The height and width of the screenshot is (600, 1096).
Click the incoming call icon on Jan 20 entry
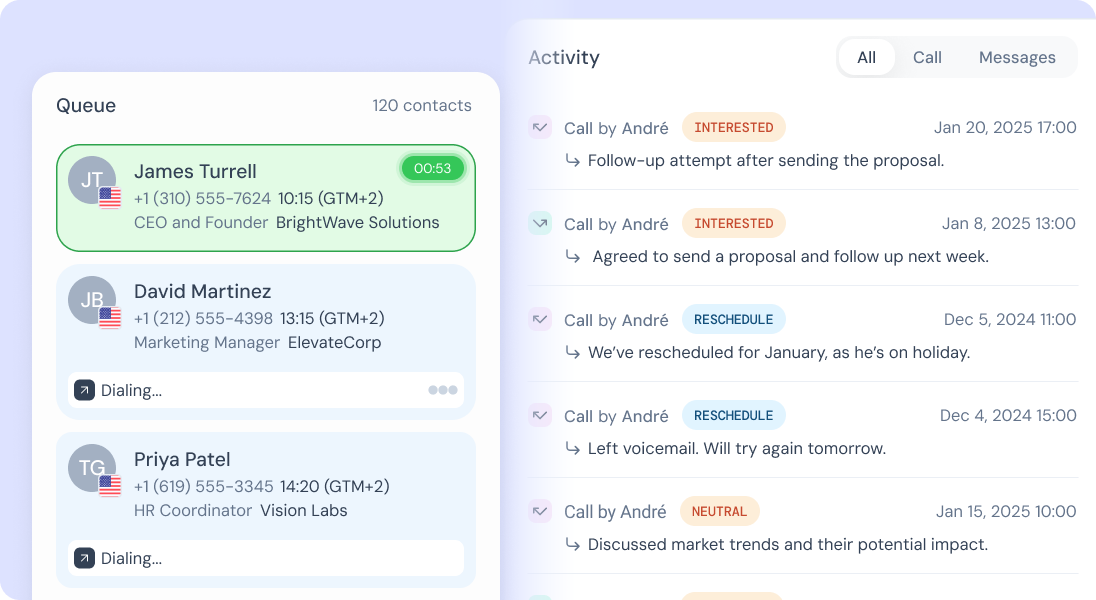click(540, 128)
